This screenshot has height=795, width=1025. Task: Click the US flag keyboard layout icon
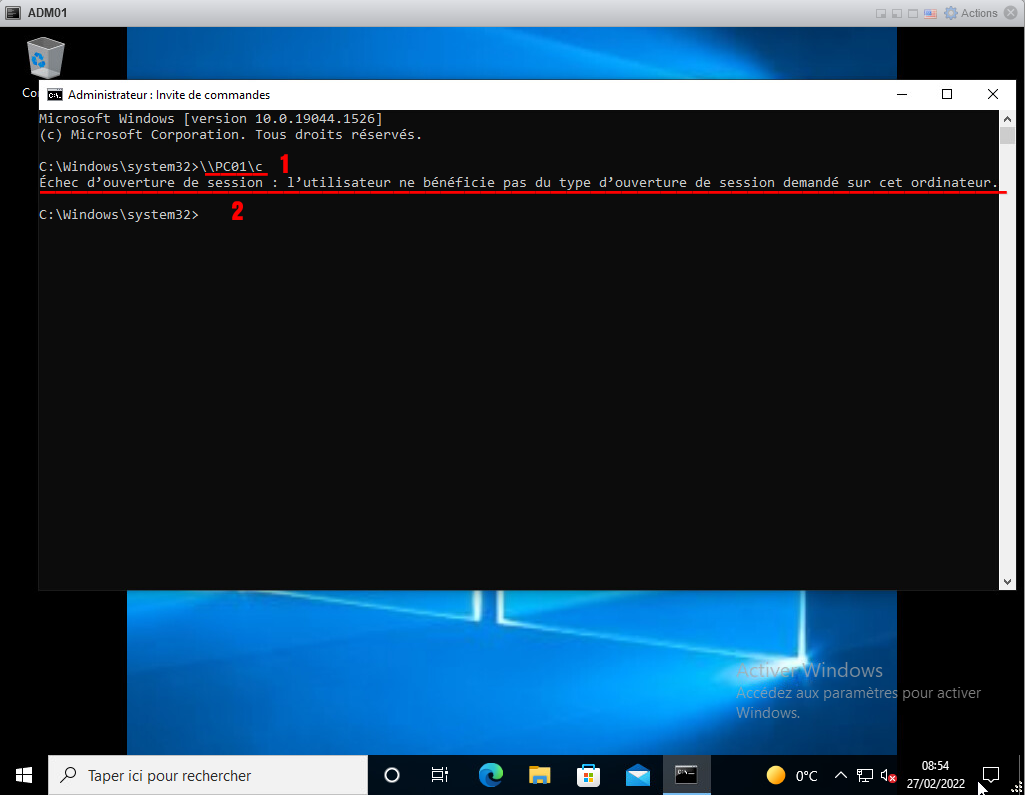[930, 13]
